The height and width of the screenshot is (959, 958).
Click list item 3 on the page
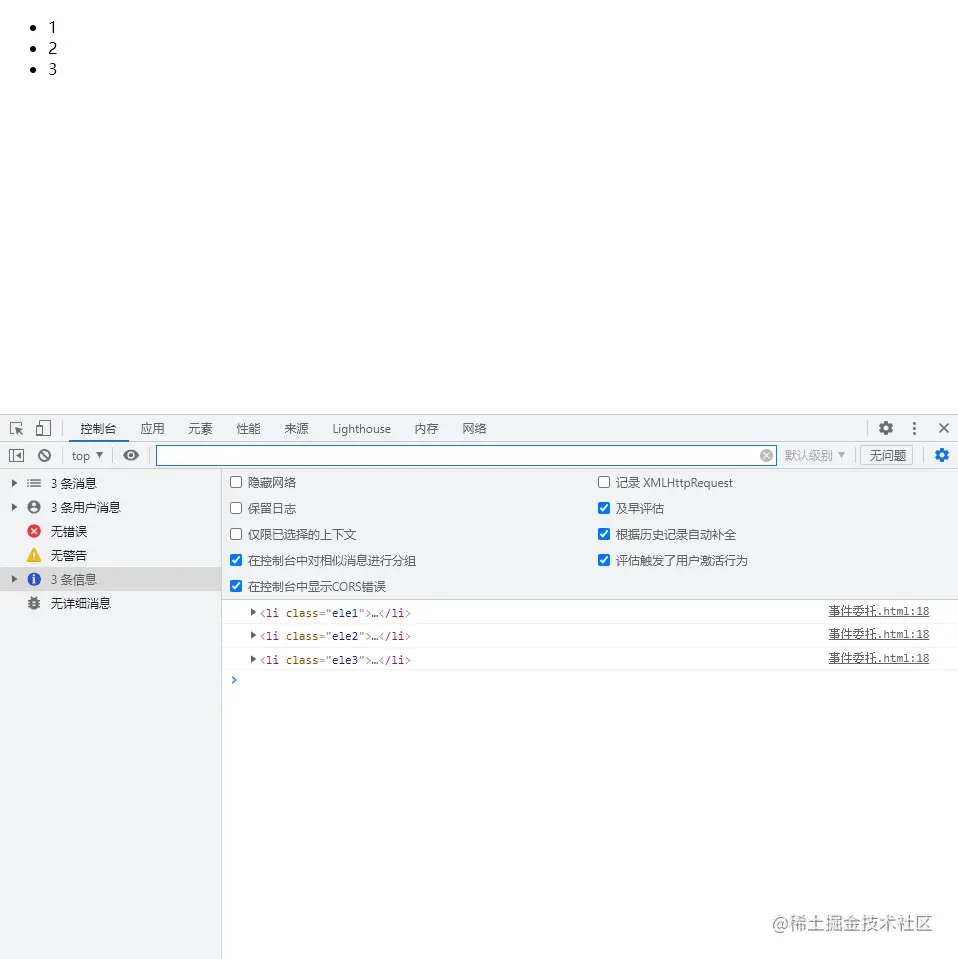tap(53, 69)
